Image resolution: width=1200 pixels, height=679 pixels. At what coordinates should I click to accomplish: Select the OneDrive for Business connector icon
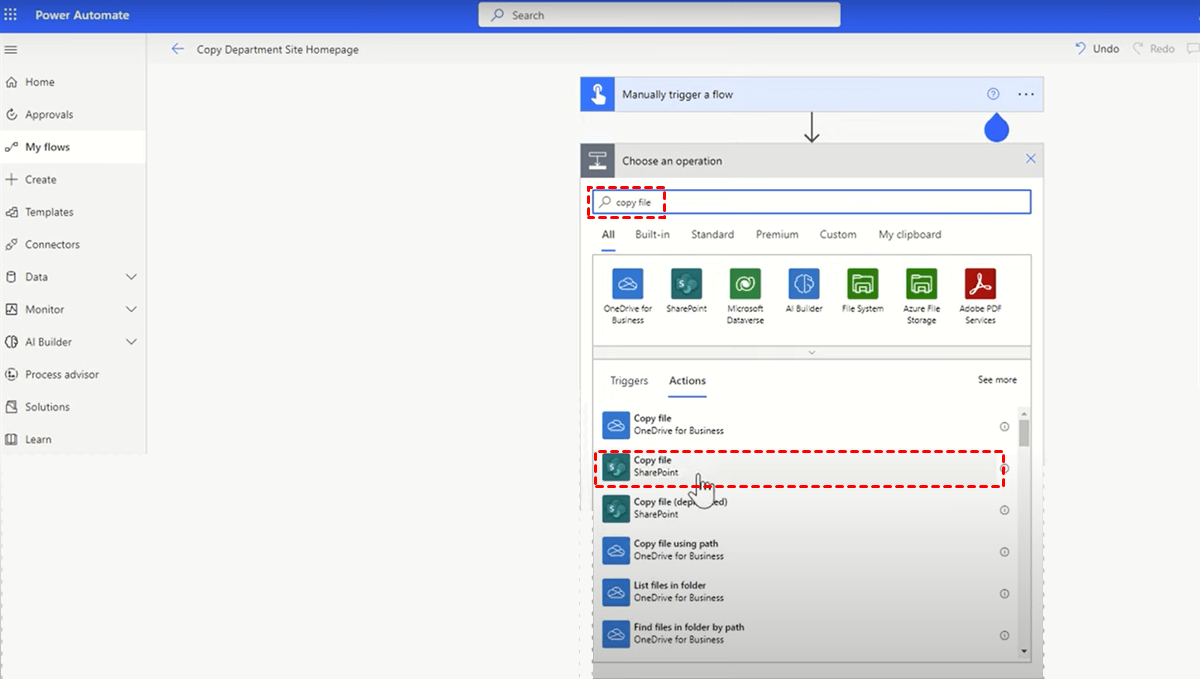627,284
